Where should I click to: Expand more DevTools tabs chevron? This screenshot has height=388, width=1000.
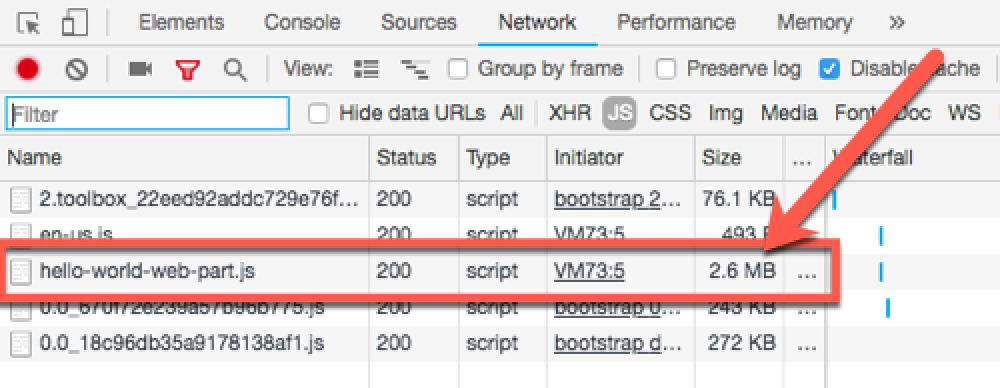(x=897, y=23)
